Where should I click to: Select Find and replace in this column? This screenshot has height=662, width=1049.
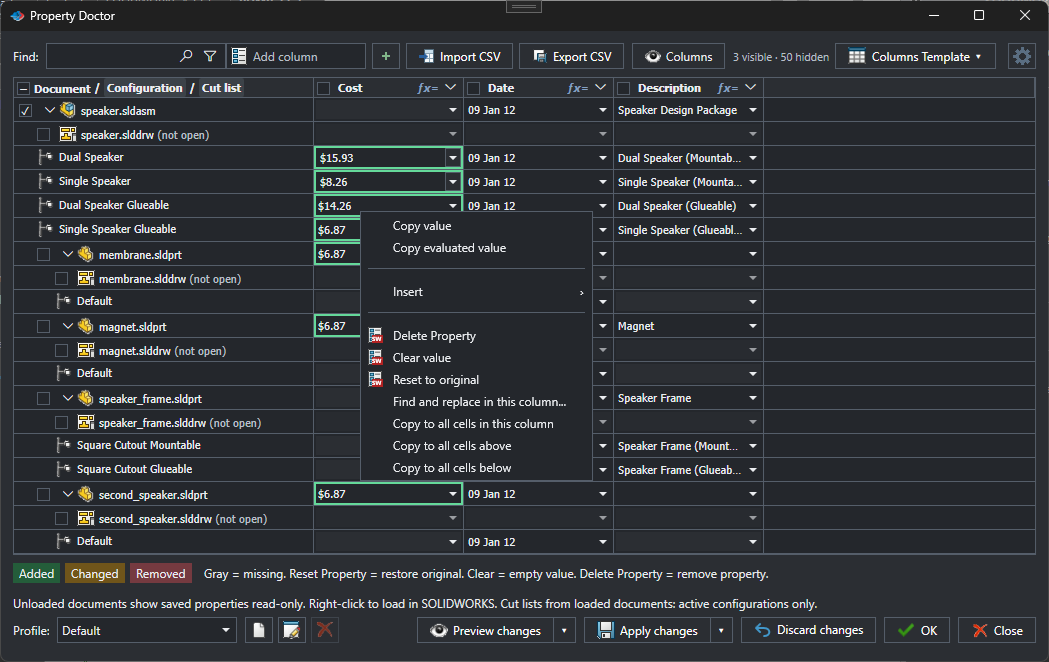pos(476,402)
